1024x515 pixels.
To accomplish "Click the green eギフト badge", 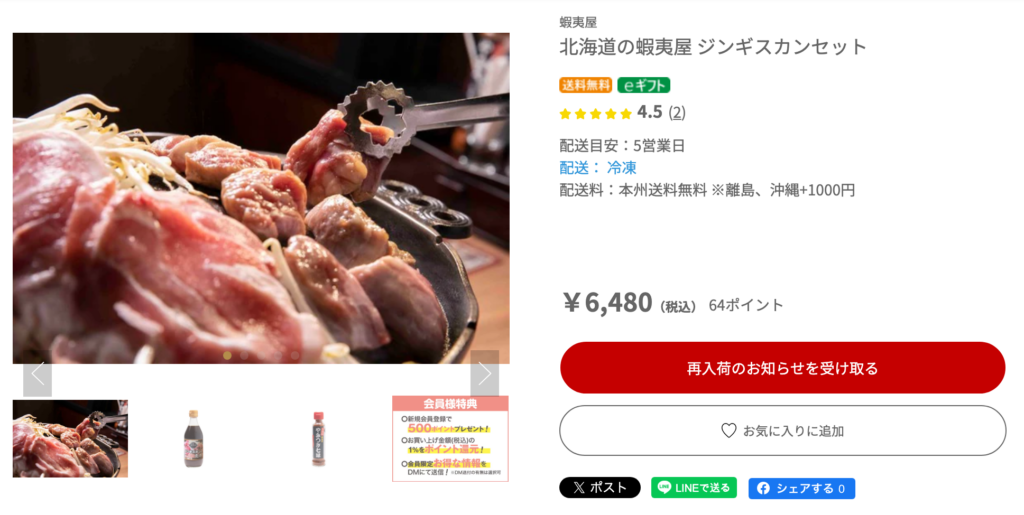I will (x=644, y=86).
